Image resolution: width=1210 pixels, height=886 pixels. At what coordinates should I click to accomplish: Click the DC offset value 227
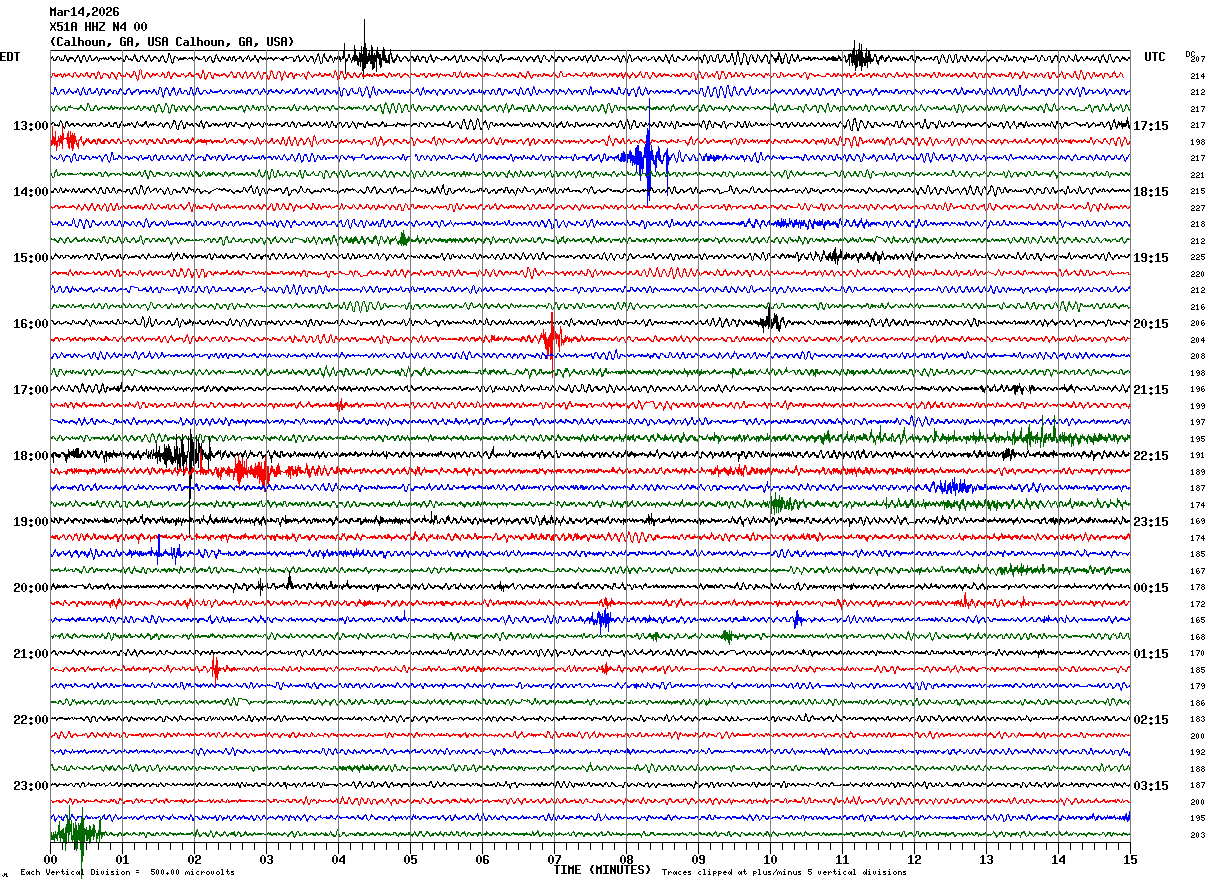[1197, 208]
